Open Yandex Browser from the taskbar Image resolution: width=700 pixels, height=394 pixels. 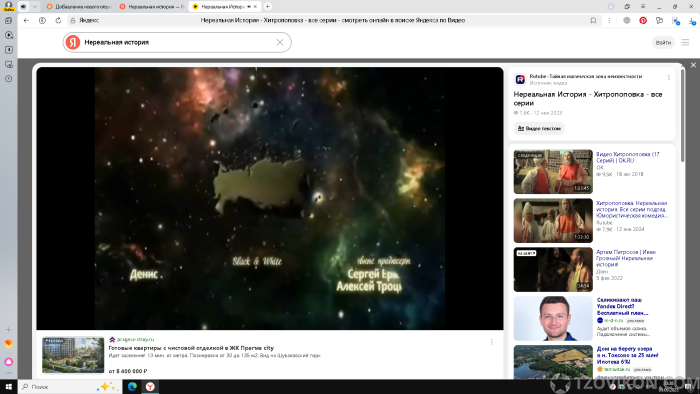[150, 387]
